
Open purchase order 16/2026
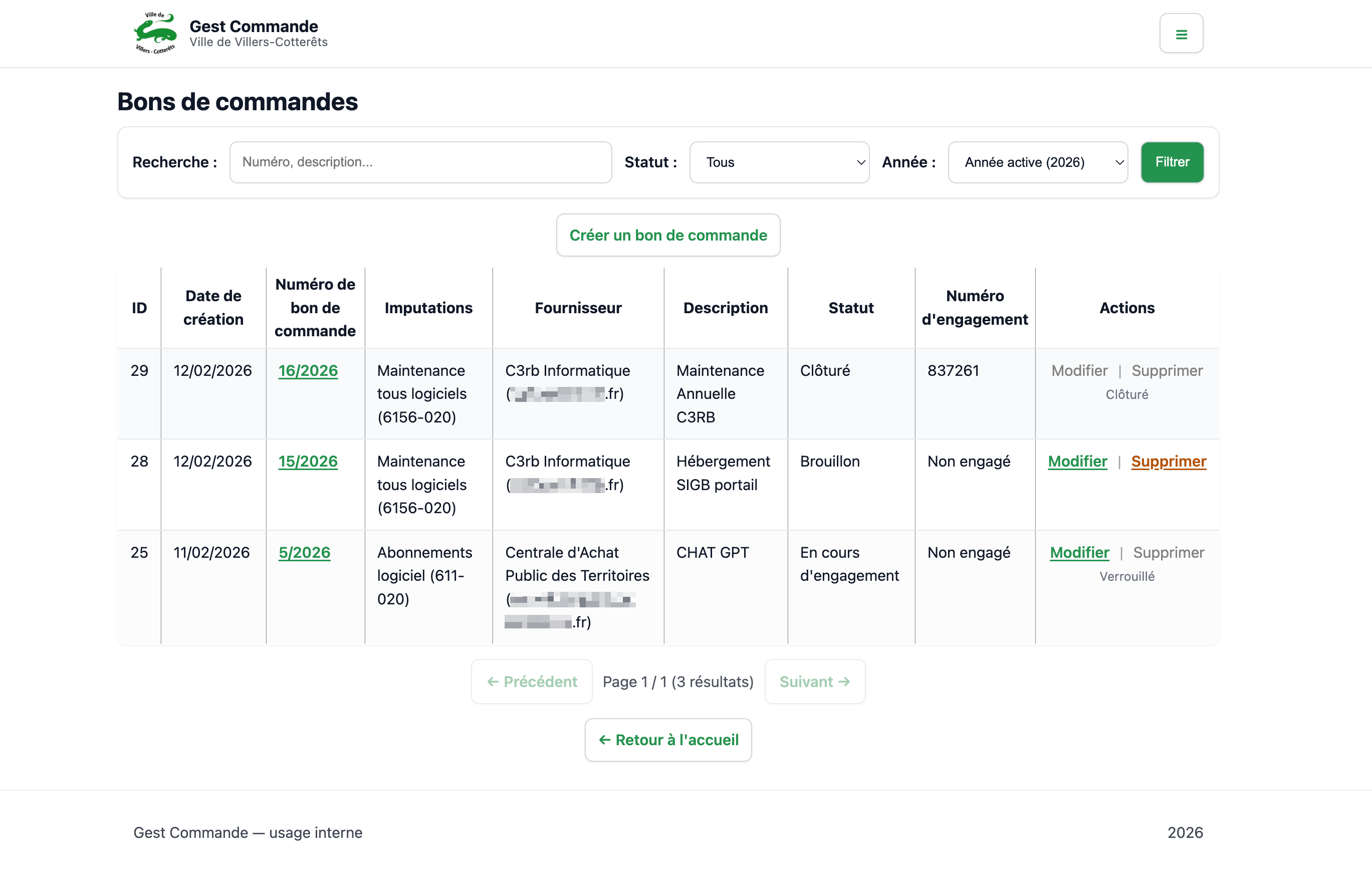coord(308,370)
